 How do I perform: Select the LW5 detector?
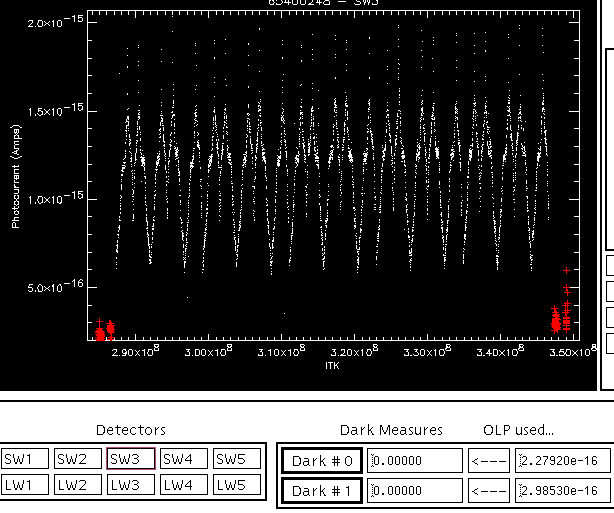(x=237, y=485)
